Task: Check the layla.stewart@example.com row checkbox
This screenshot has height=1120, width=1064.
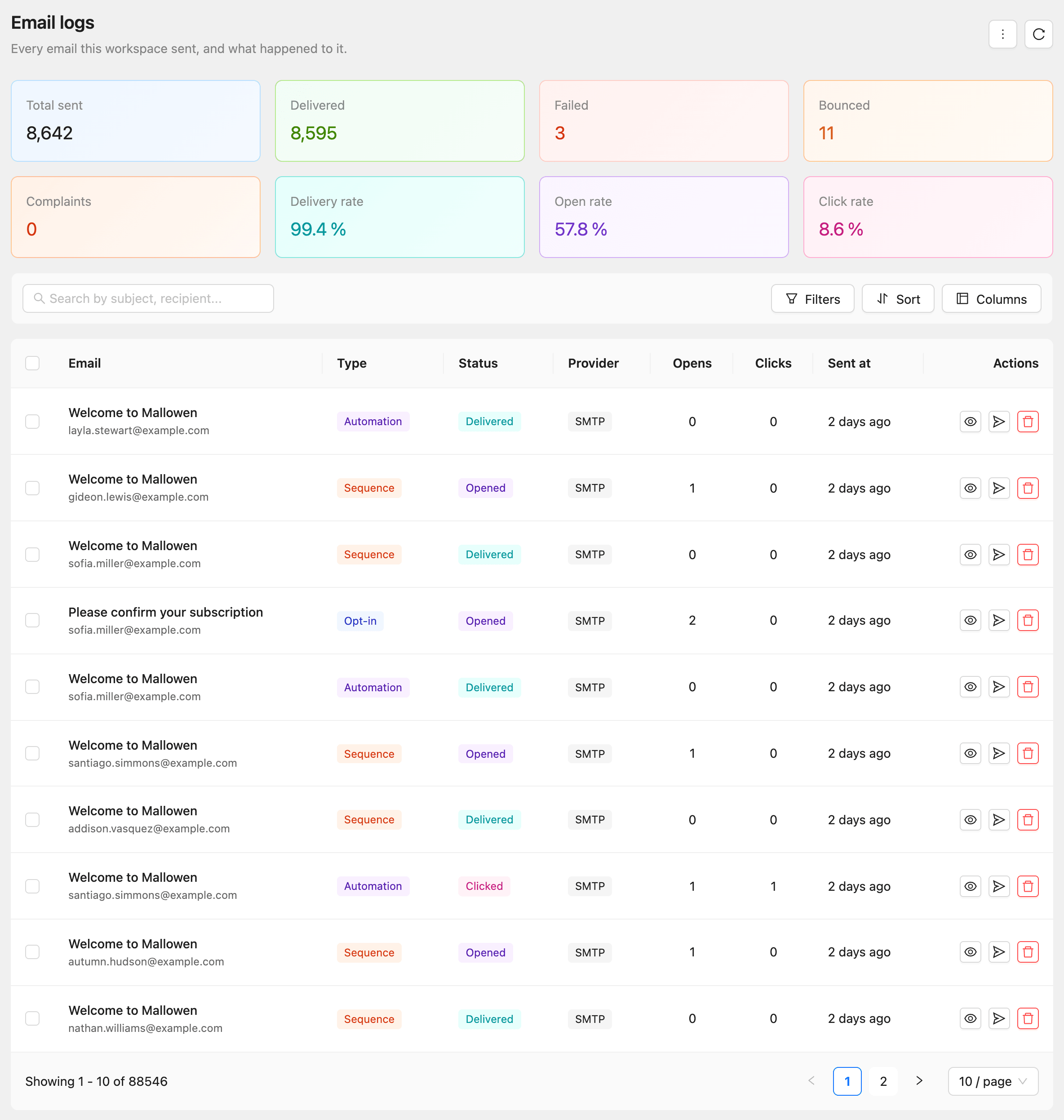Action: (x=32, y=422)
